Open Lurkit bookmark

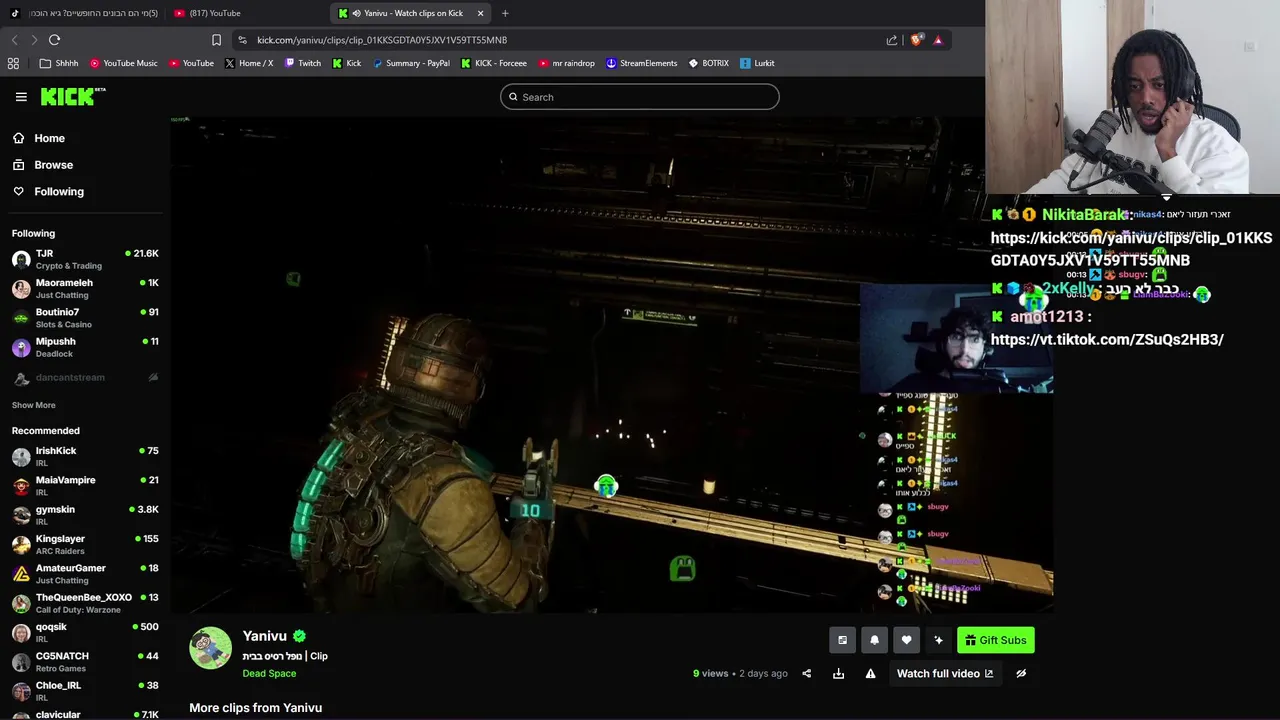point(757,63)
